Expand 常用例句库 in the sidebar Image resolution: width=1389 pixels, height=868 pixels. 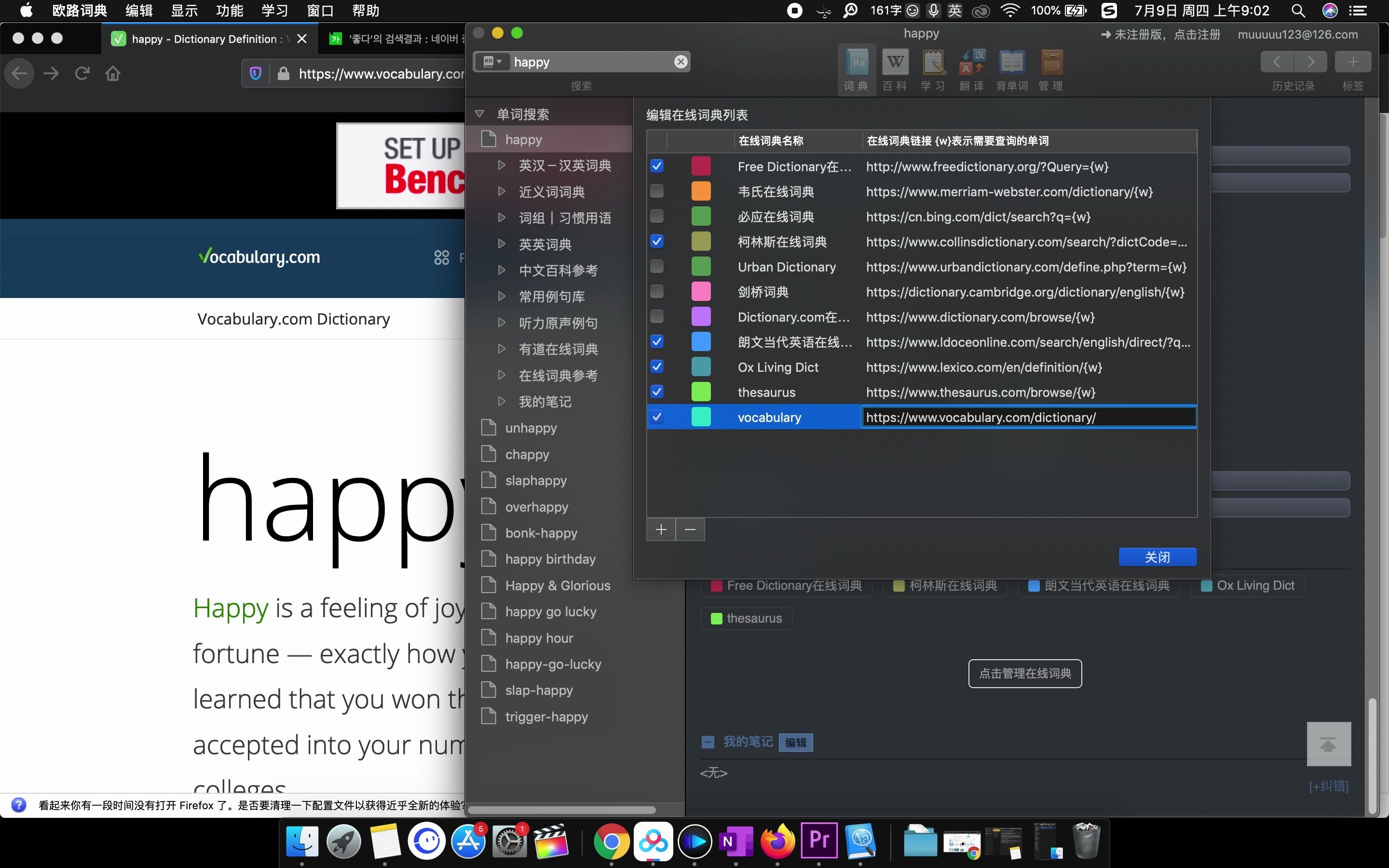pos(502,296)
